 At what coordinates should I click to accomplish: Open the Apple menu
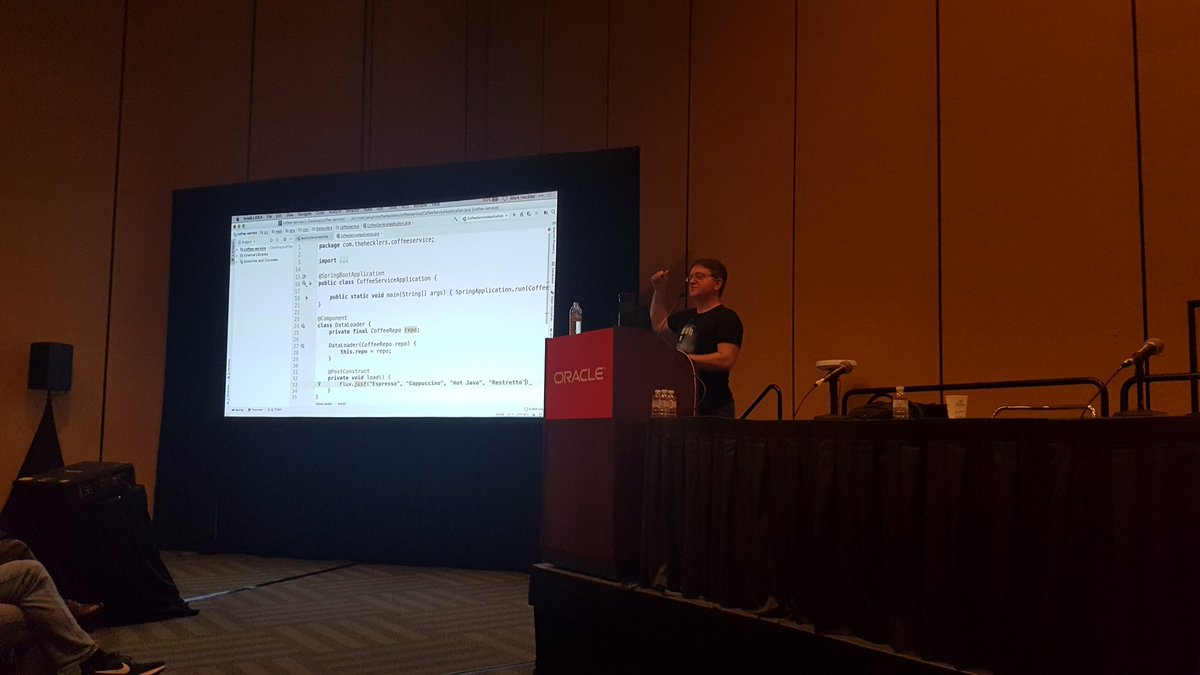(238, 219)
